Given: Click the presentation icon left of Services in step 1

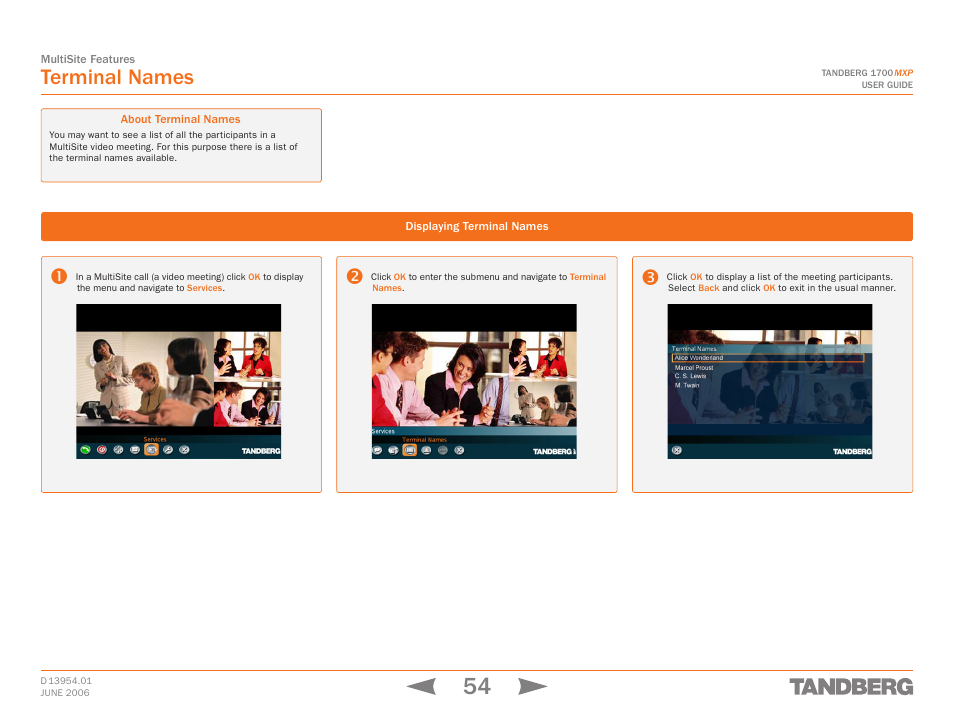Looking at the screenshot, I should (135, 450).
